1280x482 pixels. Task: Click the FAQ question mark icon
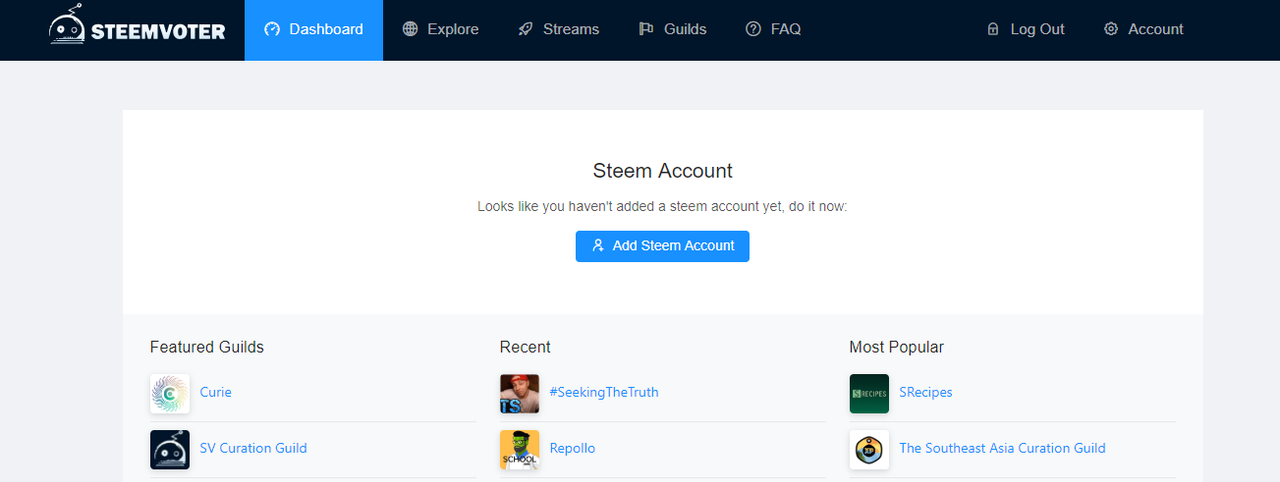point(753,29)
